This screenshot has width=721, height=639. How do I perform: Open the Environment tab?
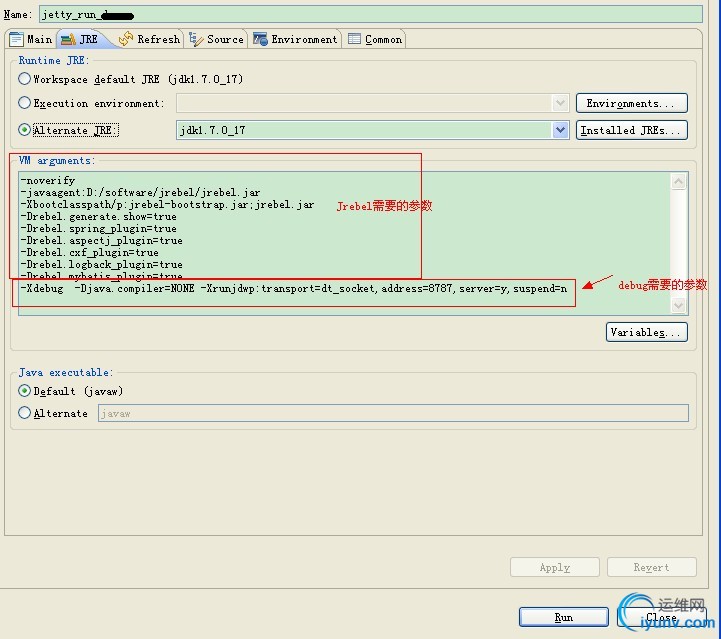point(296,39)
